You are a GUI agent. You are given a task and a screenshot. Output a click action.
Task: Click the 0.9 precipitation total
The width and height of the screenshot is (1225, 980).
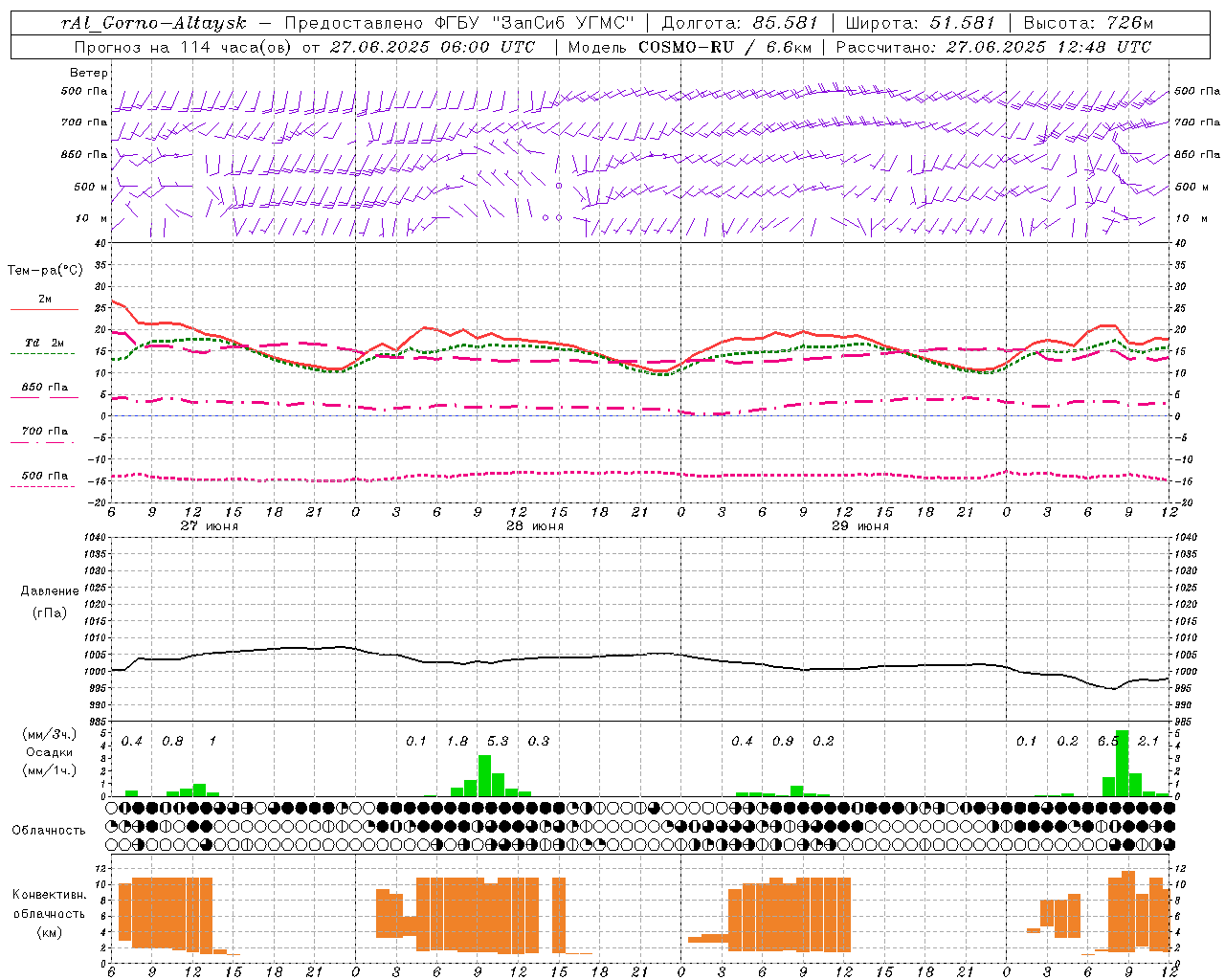[783, 741]
